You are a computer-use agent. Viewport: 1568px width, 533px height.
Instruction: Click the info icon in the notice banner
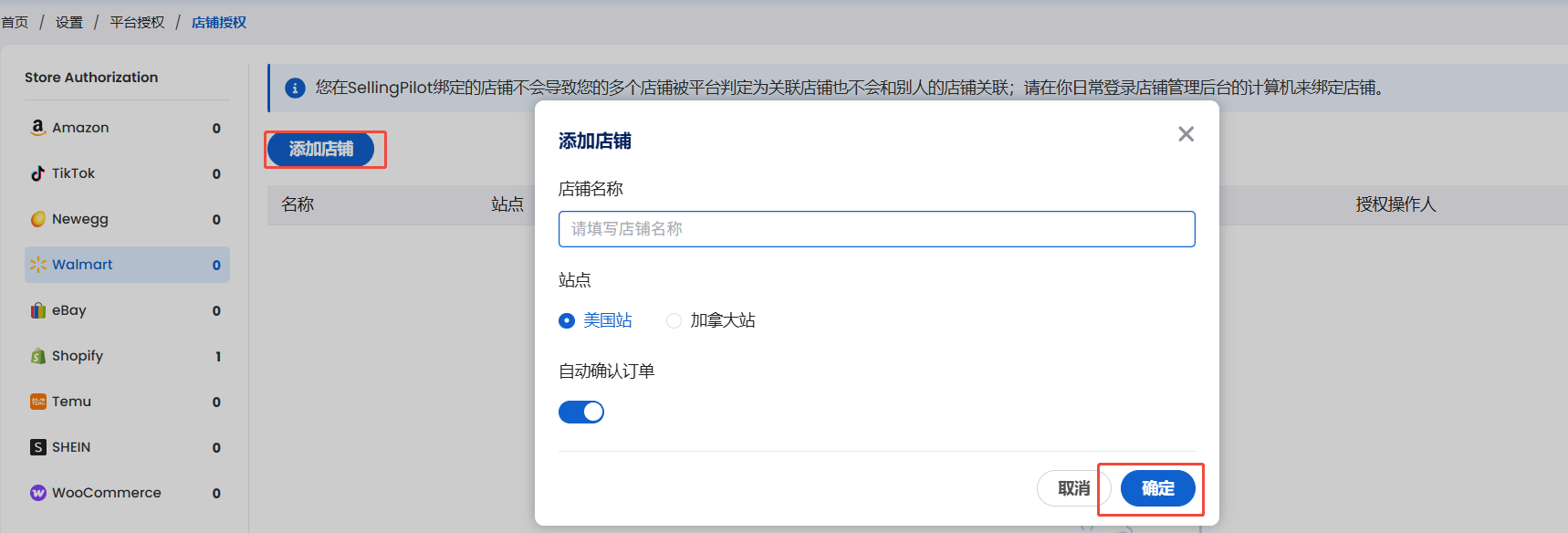pyautogui.click(x=295, y=89)
